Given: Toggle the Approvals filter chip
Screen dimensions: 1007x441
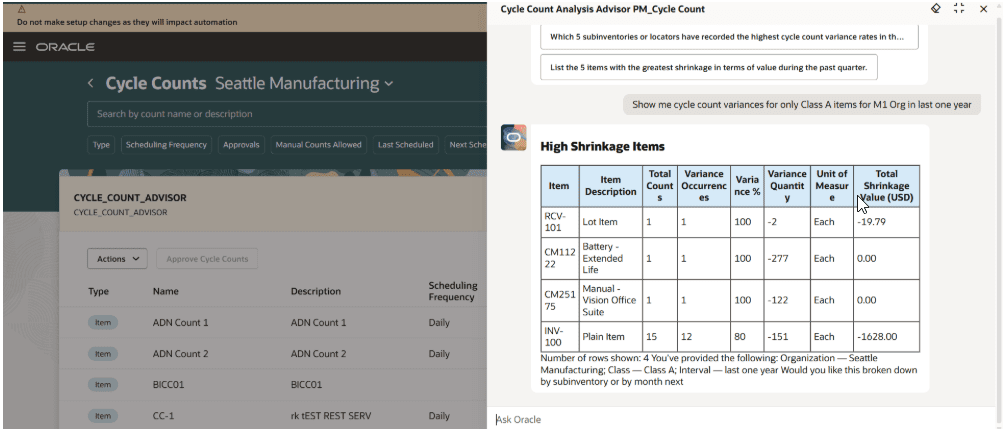Looking at the screenshot, I should pyautogui.click(x=241, y=145).
